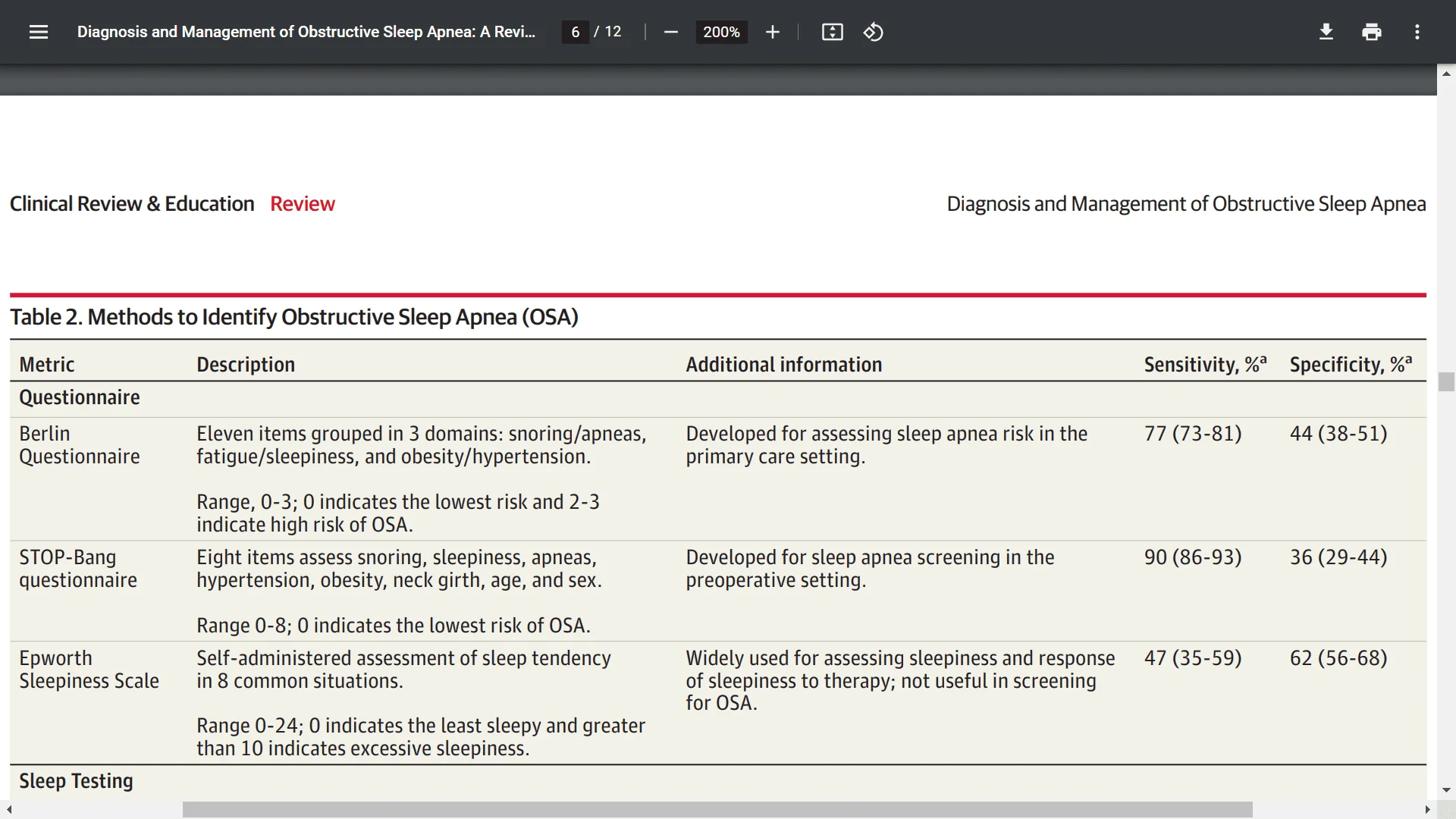Click the 'Description' column header
The image size is (1456, 819).
pyautogui.click(x=246, y=365)
